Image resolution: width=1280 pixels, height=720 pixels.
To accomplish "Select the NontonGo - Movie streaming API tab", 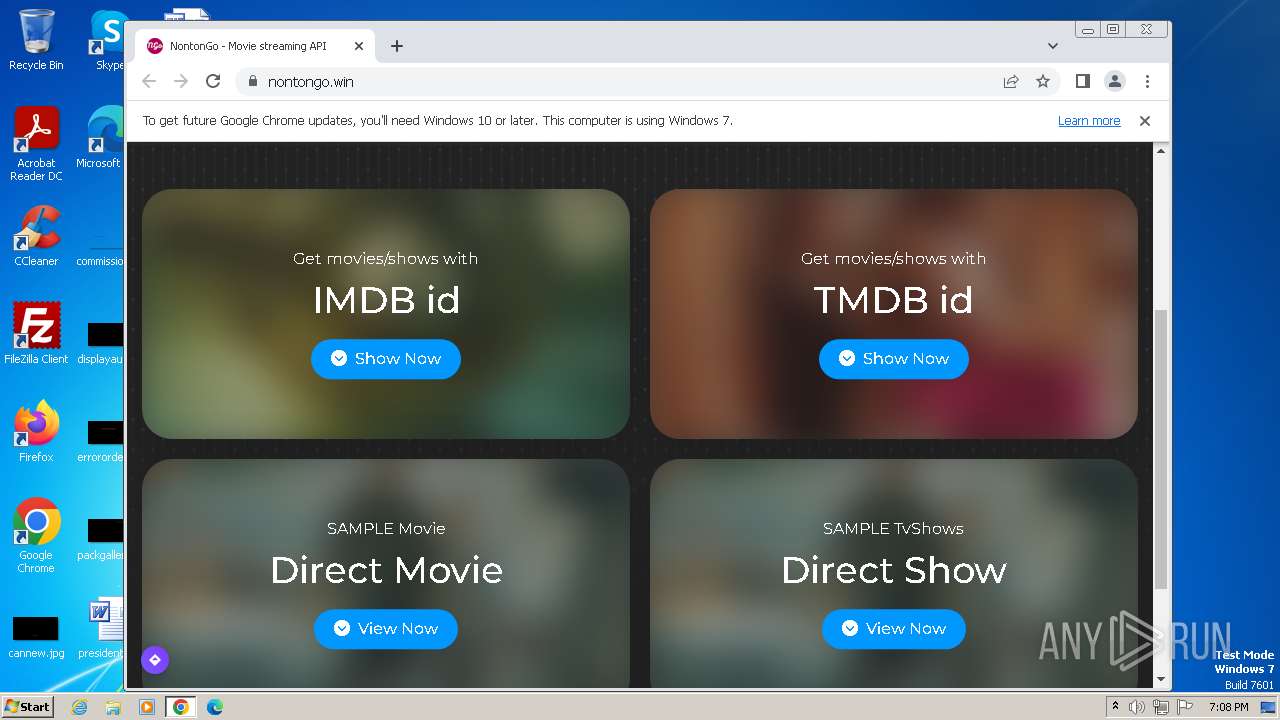I will (255, 46).
